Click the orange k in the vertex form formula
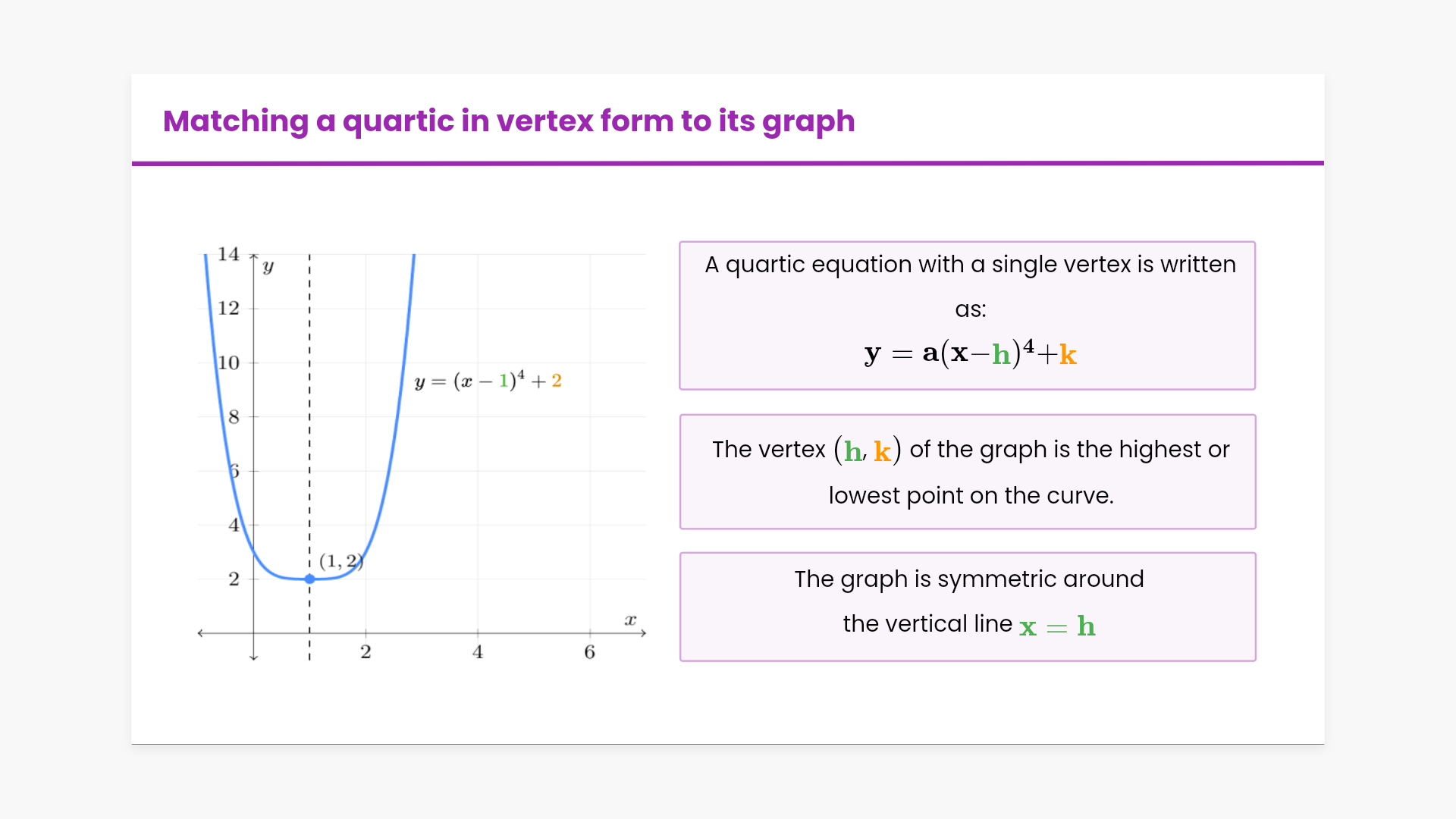This screenshot has height=819, width=1456. click(1068, 354)
